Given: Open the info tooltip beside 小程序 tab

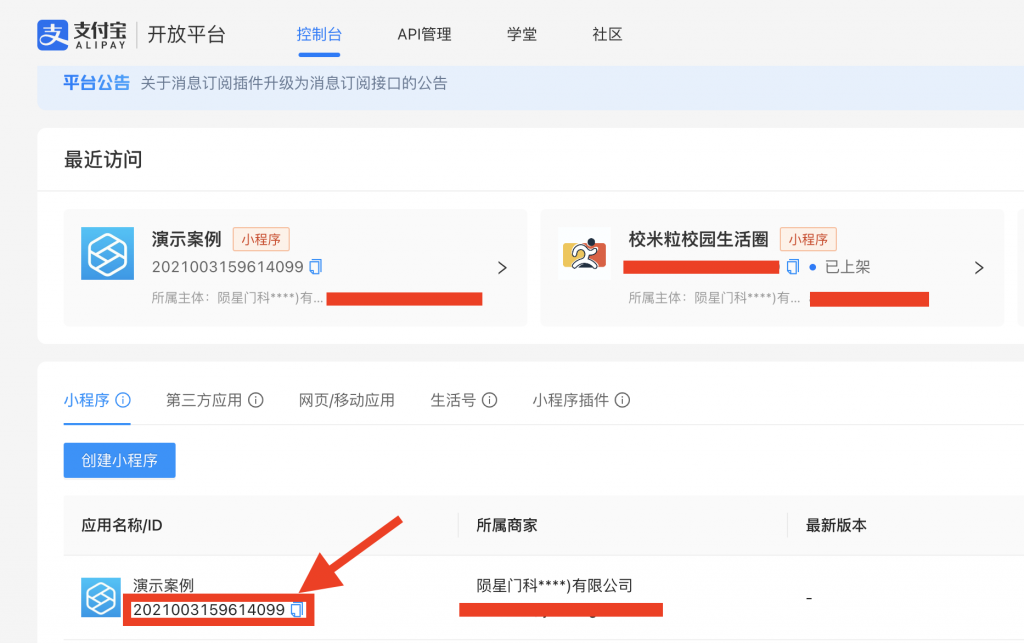Looking at the screenshot, I should click(x=122, y=399).
